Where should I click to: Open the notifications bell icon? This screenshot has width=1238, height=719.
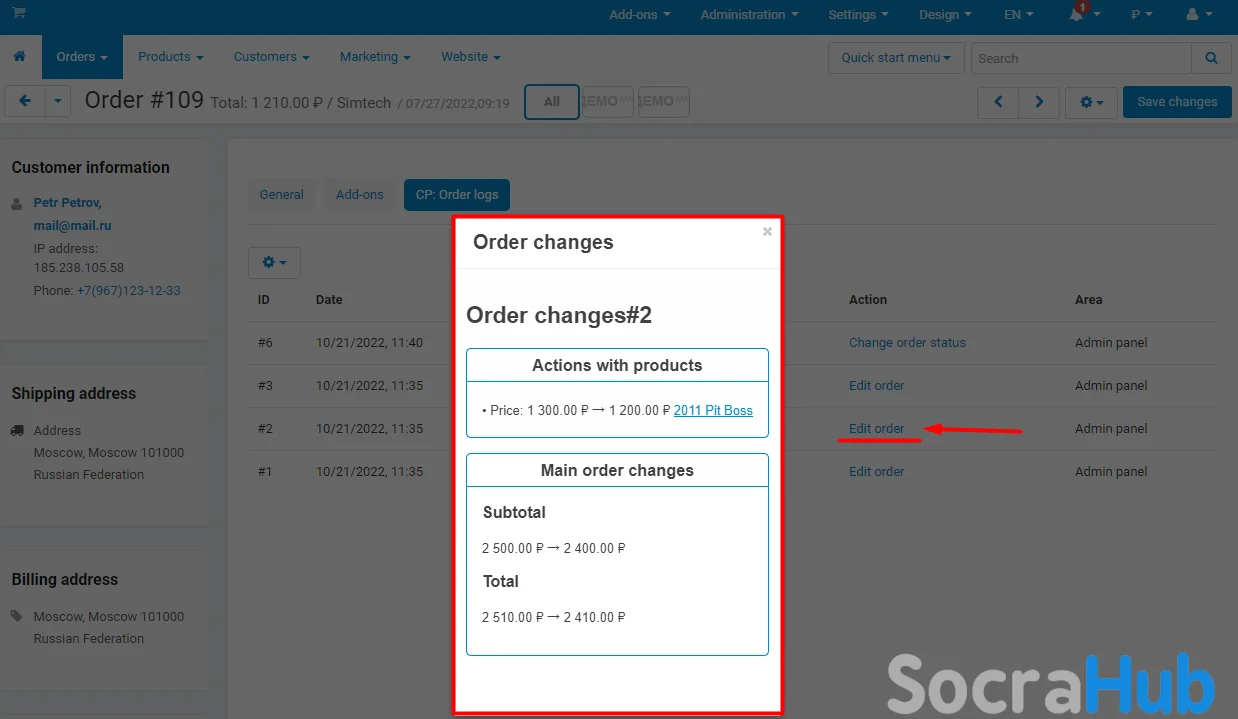click(1077, 15)
